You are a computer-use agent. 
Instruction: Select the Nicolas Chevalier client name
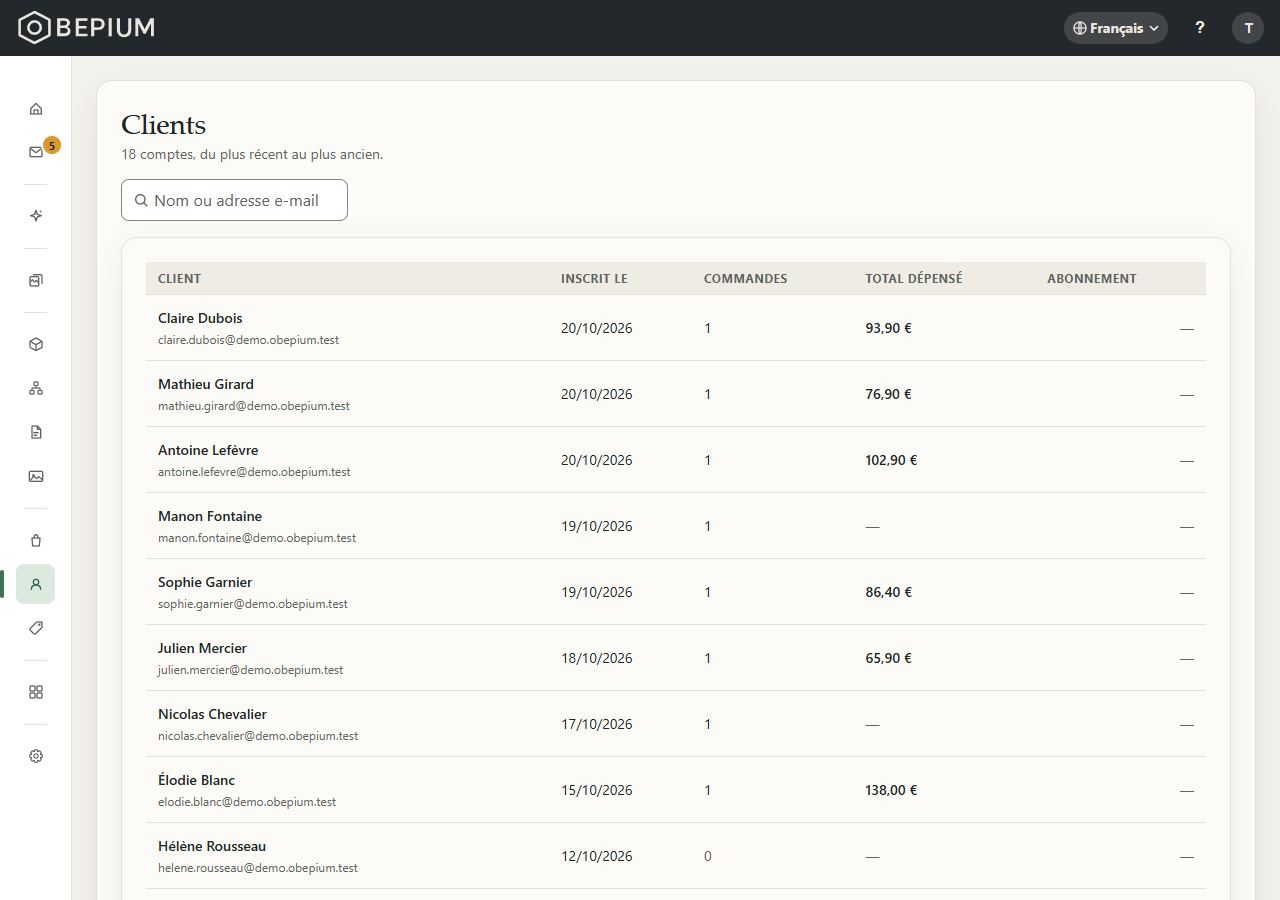[x=212, y=714]
